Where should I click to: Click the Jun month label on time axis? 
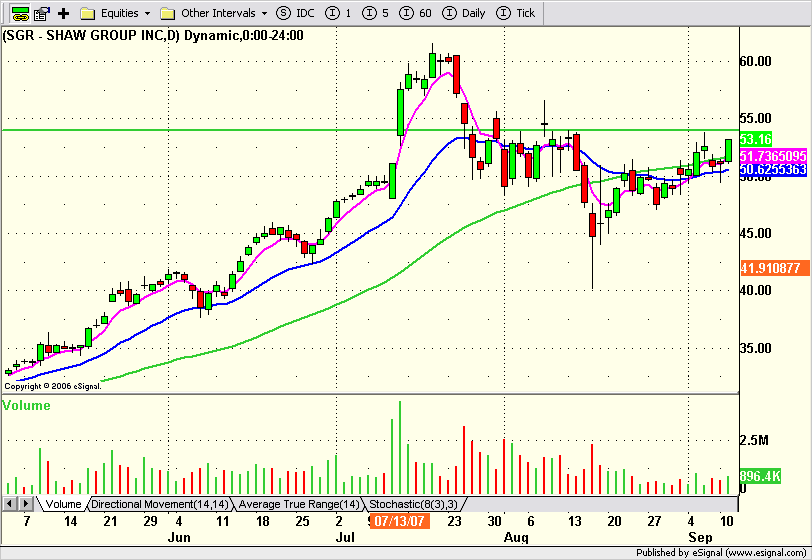point(179,537)
